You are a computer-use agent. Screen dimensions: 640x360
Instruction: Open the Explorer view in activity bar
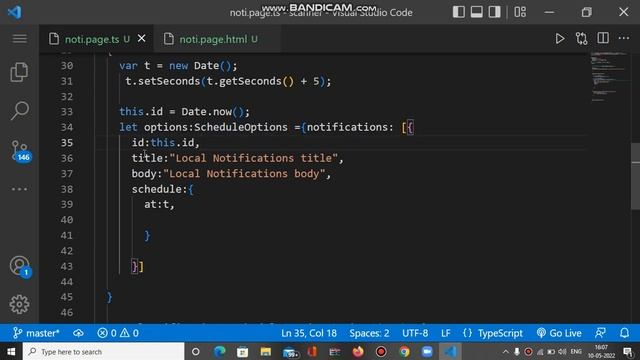click(x=19, y=72)
